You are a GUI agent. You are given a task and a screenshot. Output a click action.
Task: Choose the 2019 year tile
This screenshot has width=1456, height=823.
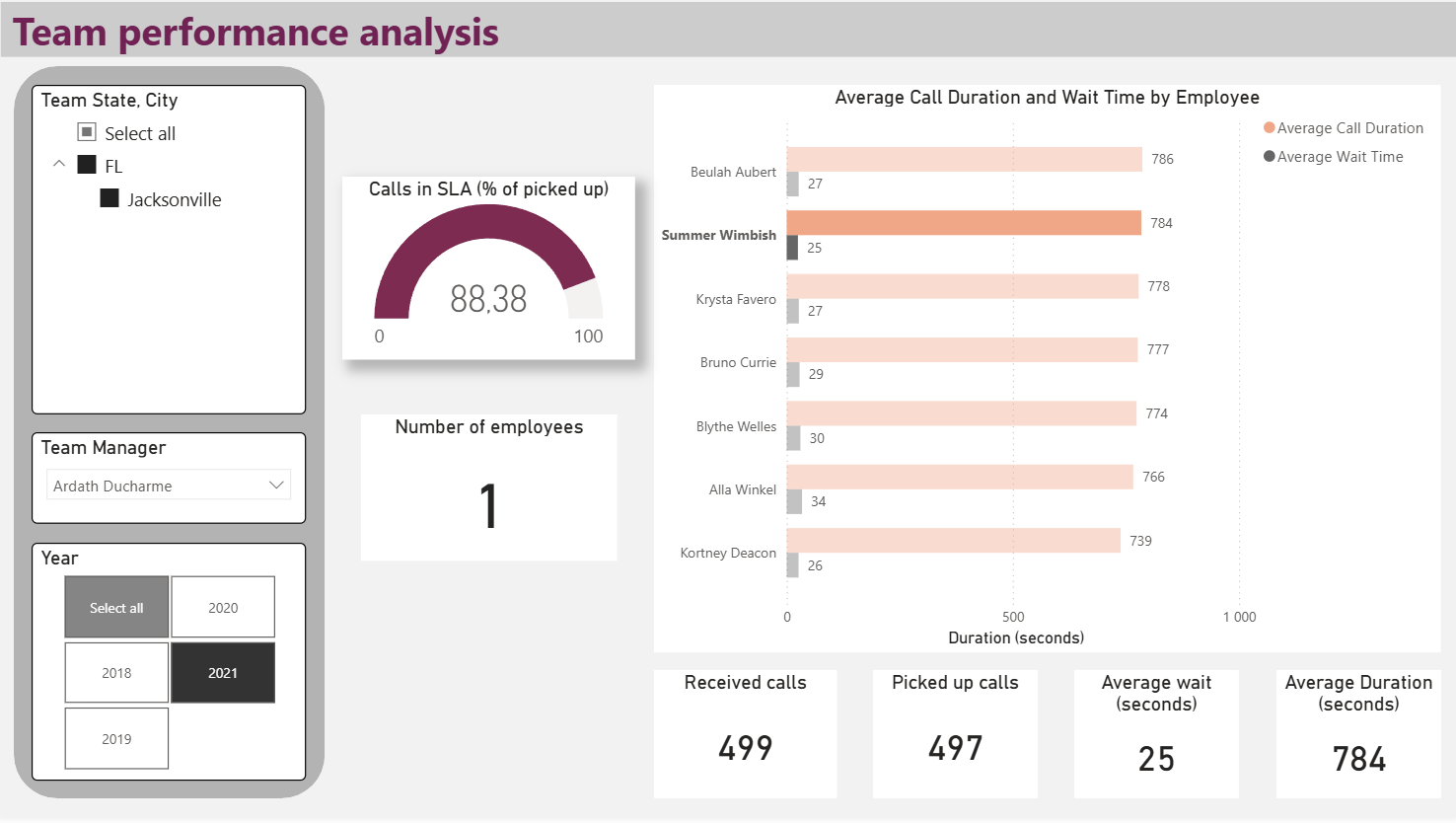click(x=116, y=739)
